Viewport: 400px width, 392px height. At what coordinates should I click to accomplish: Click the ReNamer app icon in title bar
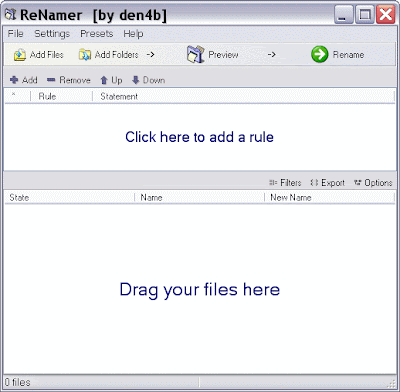10,15
